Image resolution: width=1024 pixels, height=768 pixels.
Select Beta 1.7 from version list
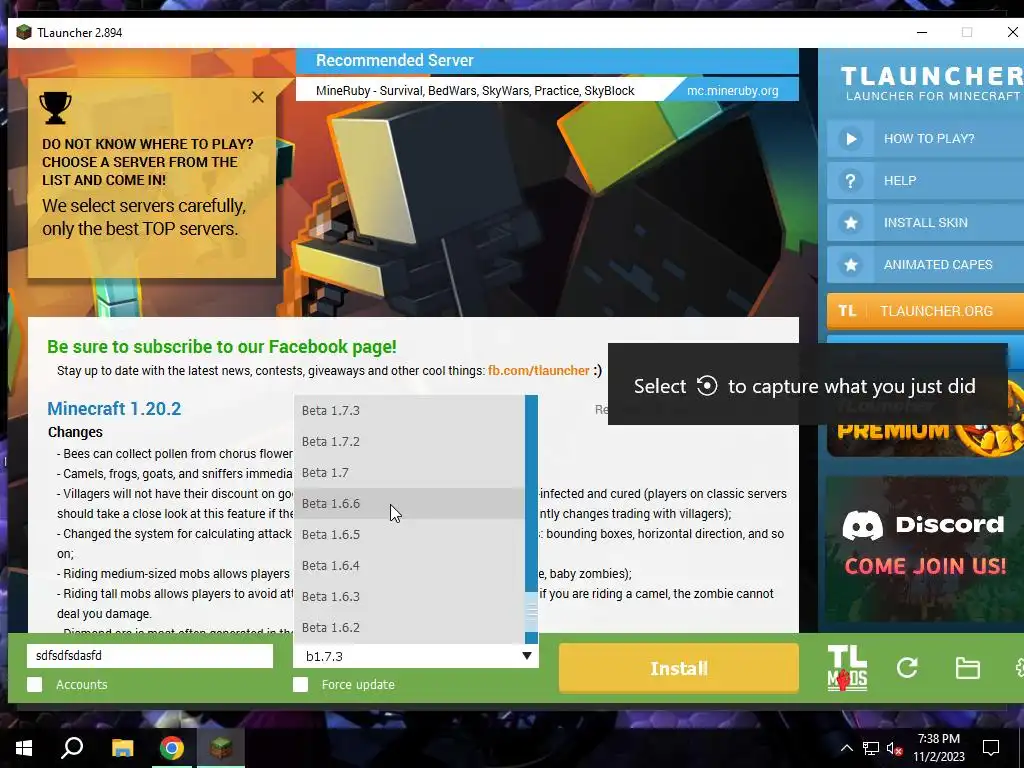(409, 473)
